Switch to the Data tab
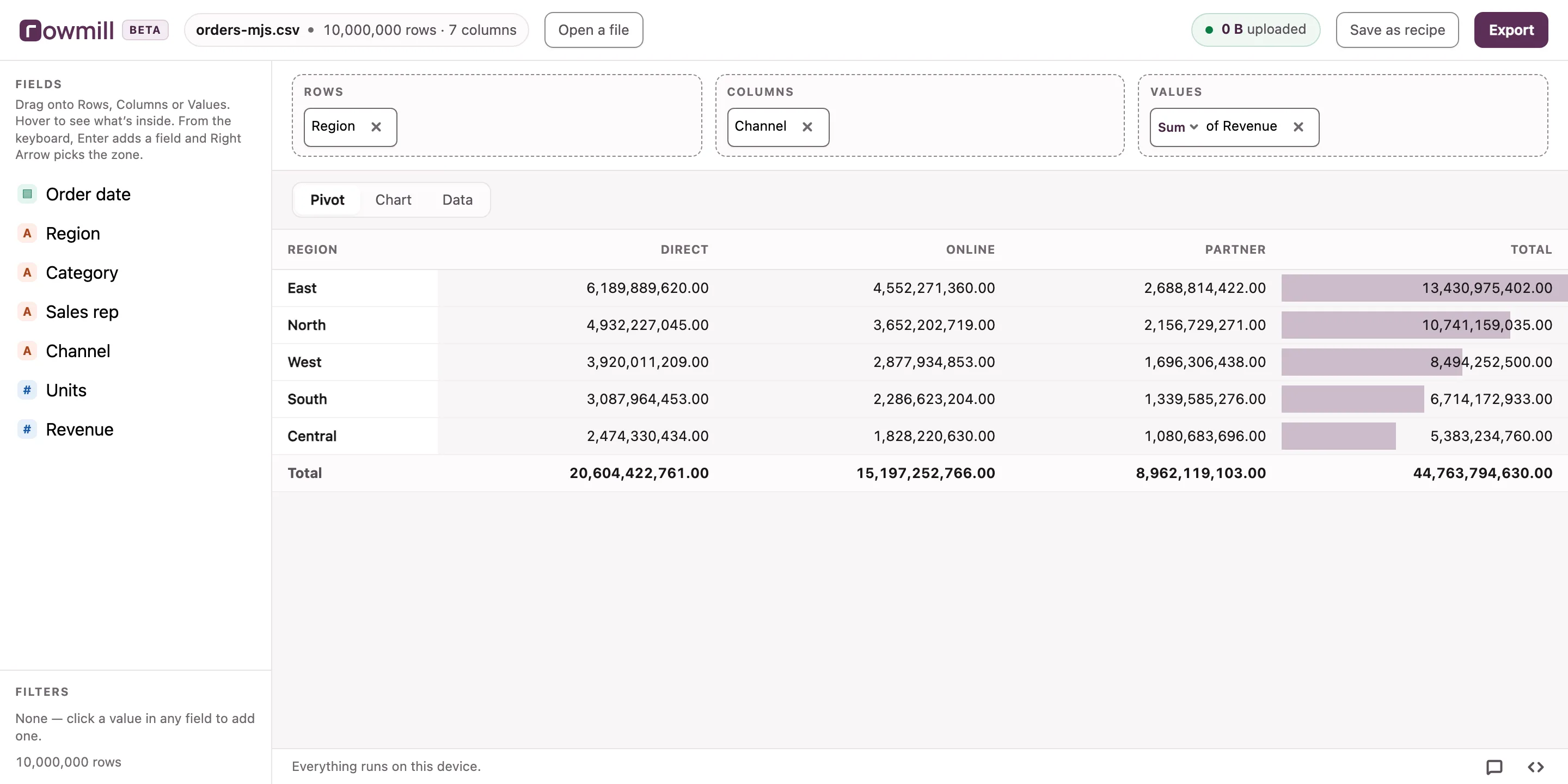1568x784 pixels. coord(457,200)
